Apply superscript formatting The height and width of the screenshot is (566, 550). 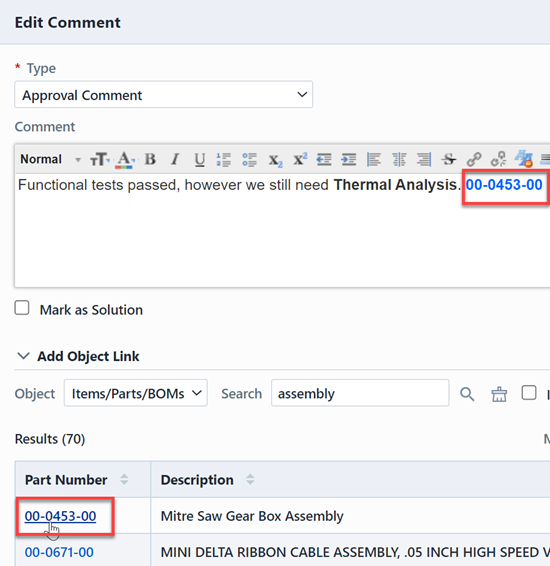tap(300, 159)
